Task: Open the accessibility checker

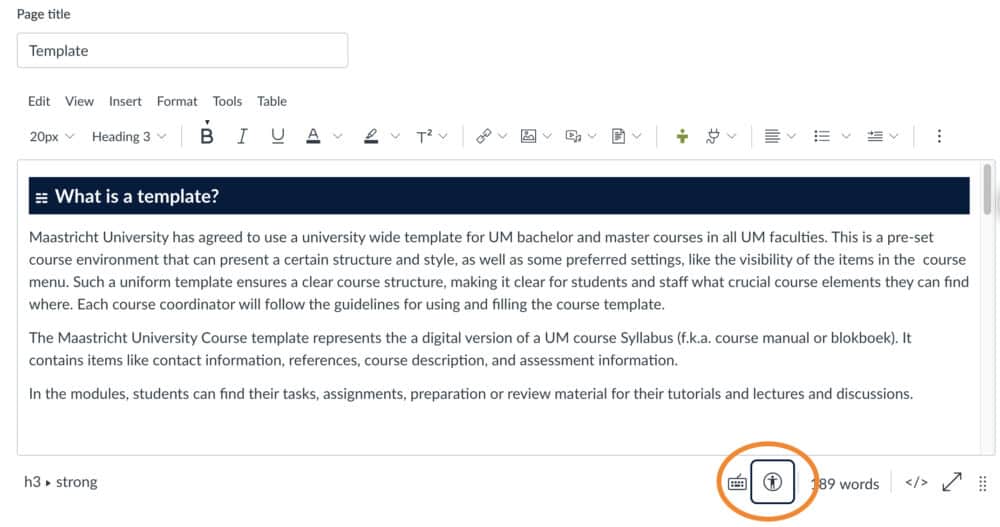Action: point(772,482)
